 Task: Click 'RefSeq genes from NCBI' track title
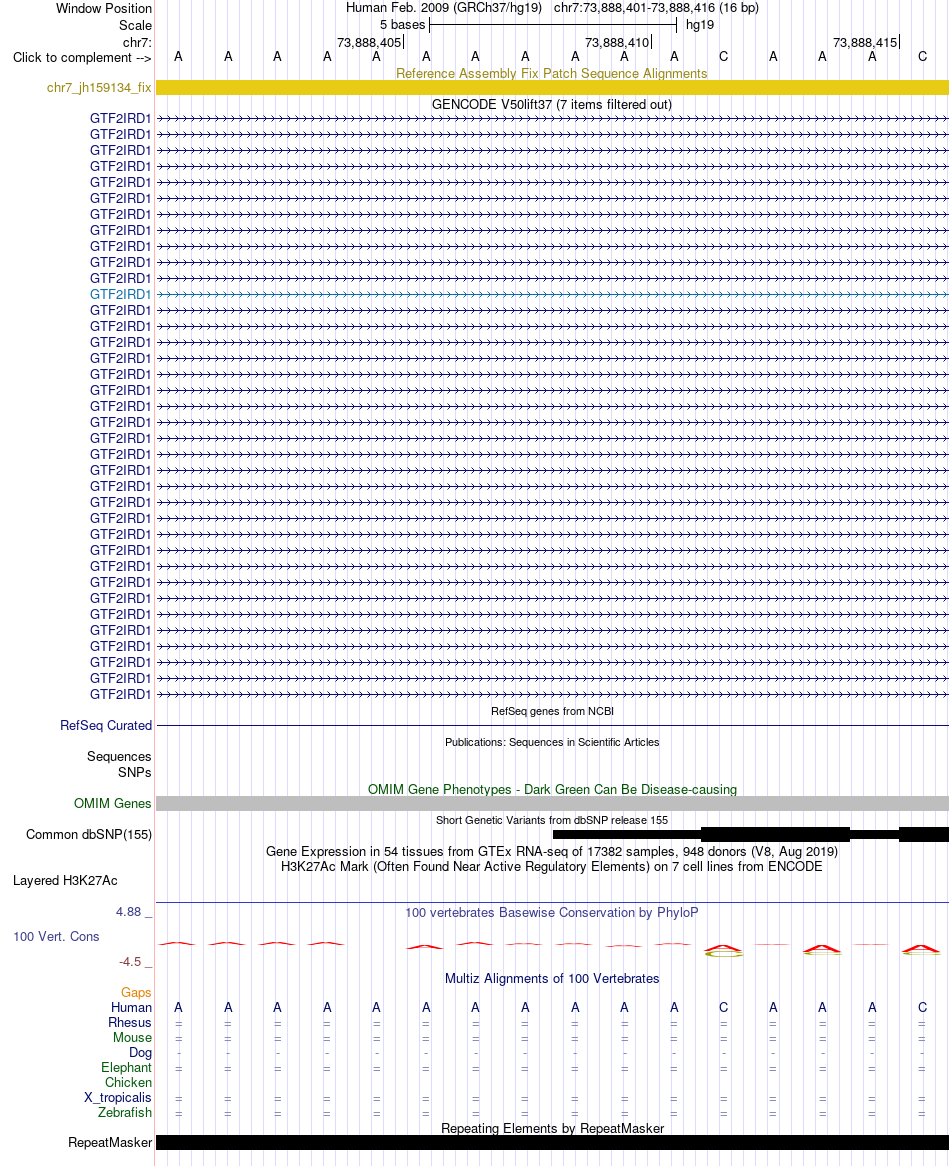(x=552, y=711)
